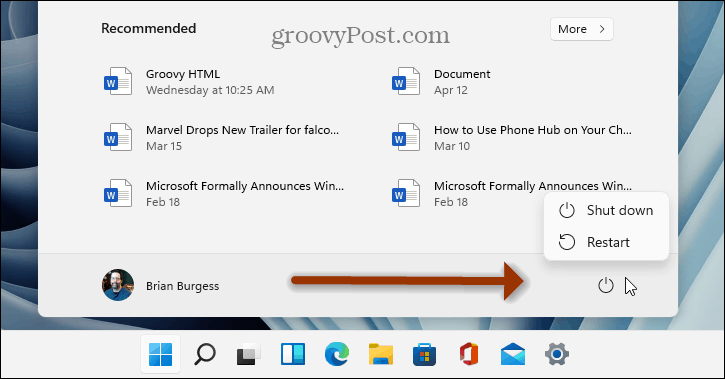The height and width of the screenshot is (379, 725).
Task: Click Word icon beside Marvel Drops New Trailer
Action: (x=117, y=137)
